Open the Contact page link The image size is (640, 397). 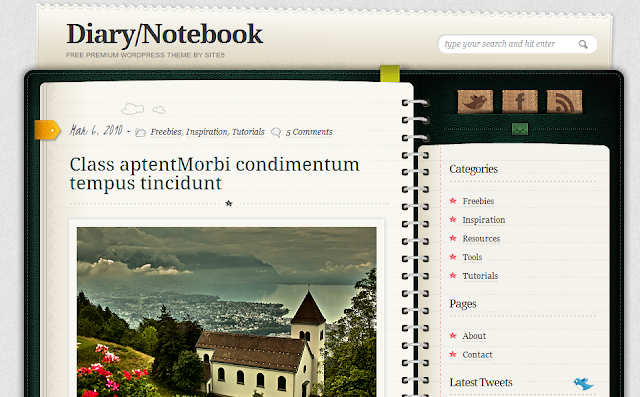[x=477, y=355]
